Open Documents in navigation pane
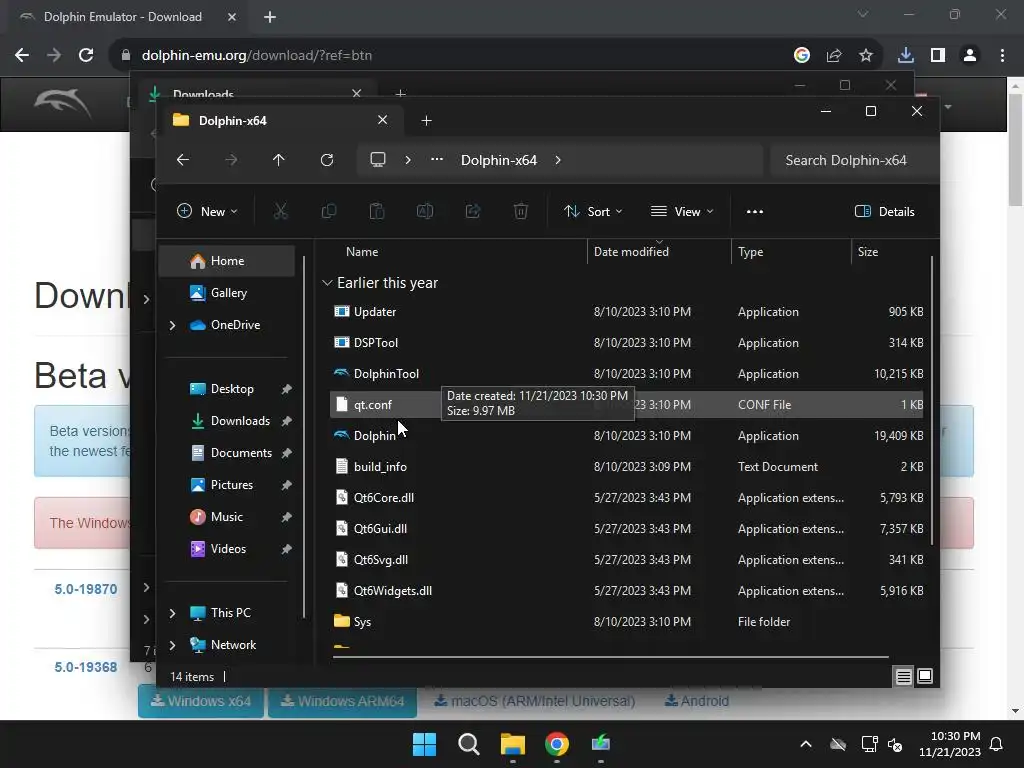 [x=226, y=453]
